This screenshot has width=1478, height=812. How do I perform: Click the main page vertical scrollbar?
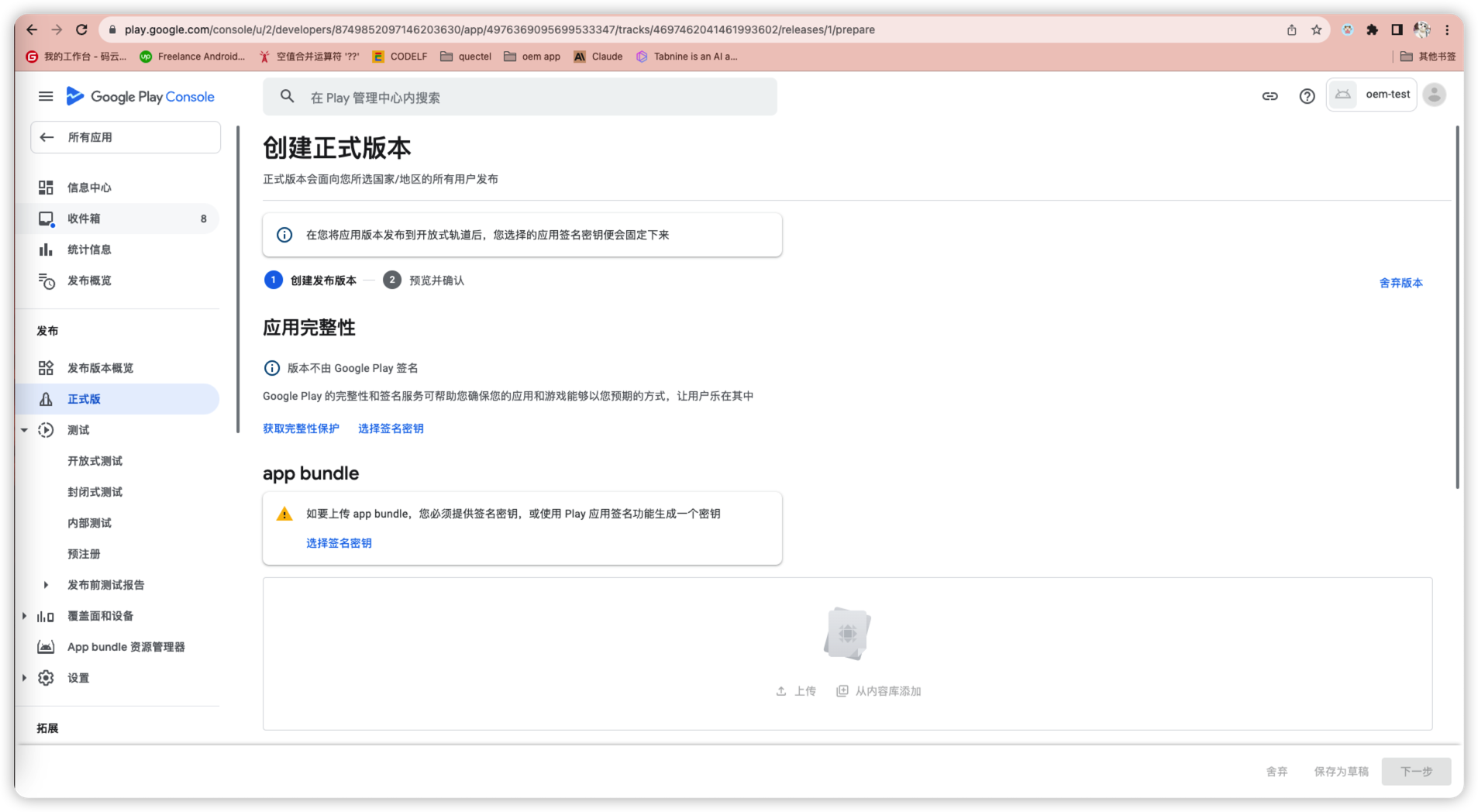tap(1457, 307)
